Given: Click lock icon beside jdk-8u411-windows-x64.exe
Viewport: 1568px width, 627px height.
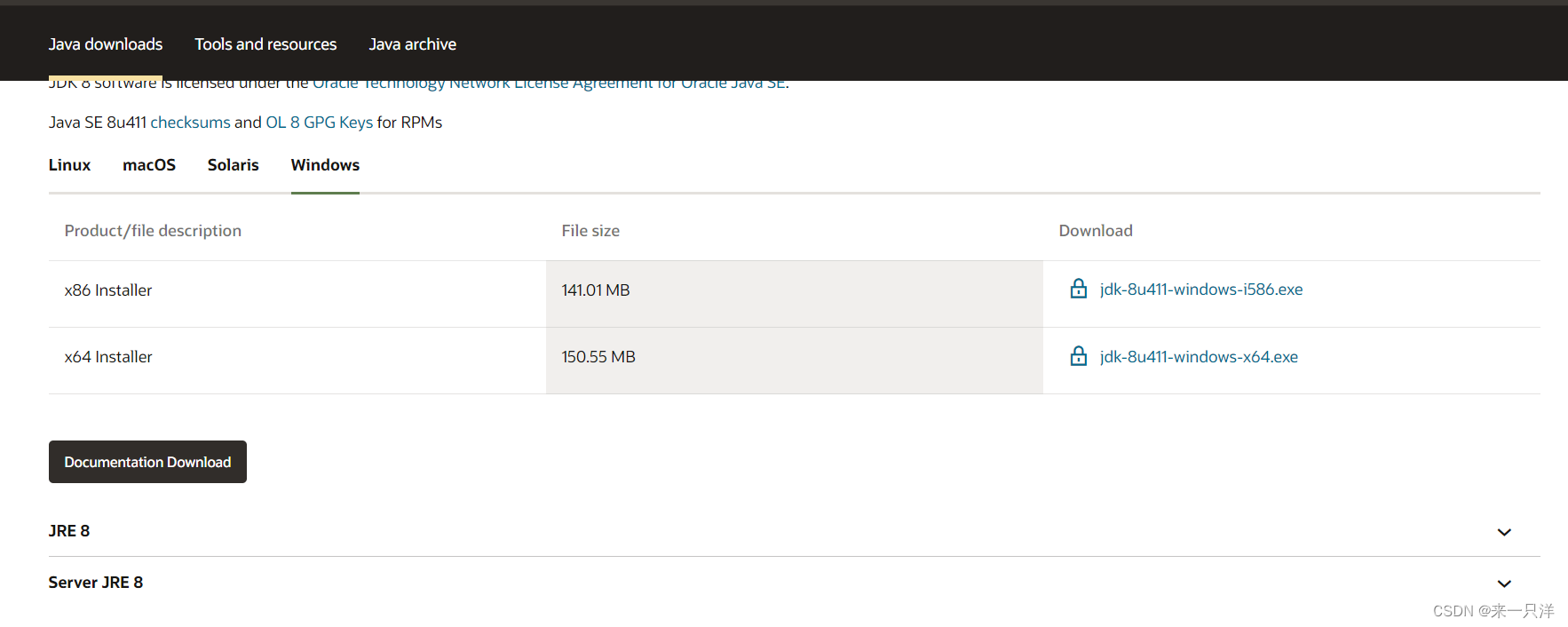Looking at the screenshot, I should click(x=1078, y=356).
